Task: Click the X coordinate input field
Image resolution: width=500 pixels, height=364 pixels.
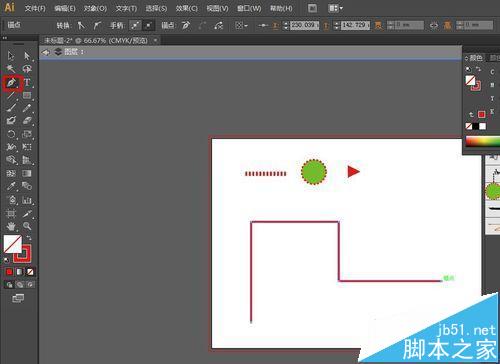Action: [304, 25]
